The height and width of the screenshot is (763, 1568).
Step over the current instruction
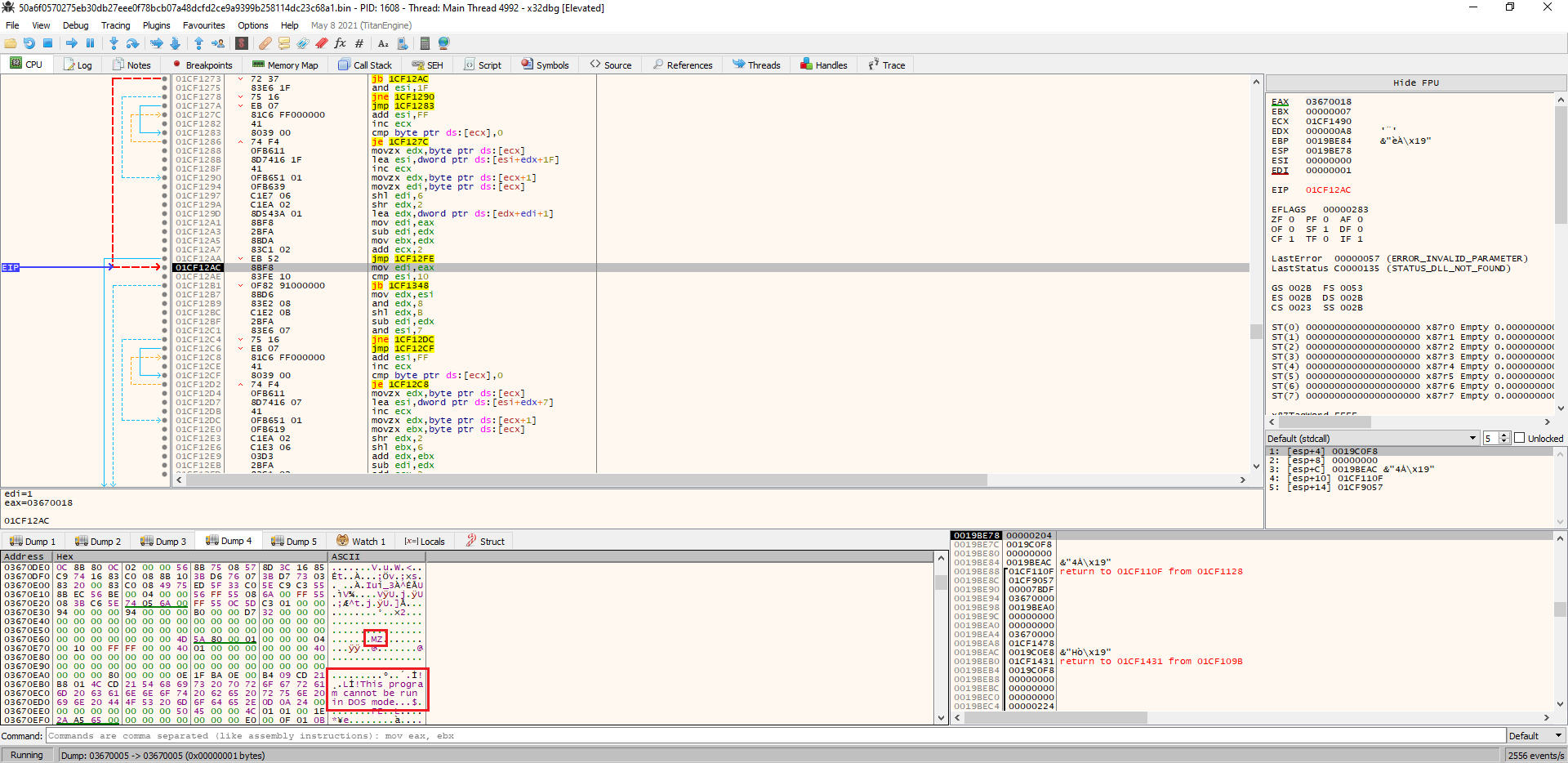[132, 43]
